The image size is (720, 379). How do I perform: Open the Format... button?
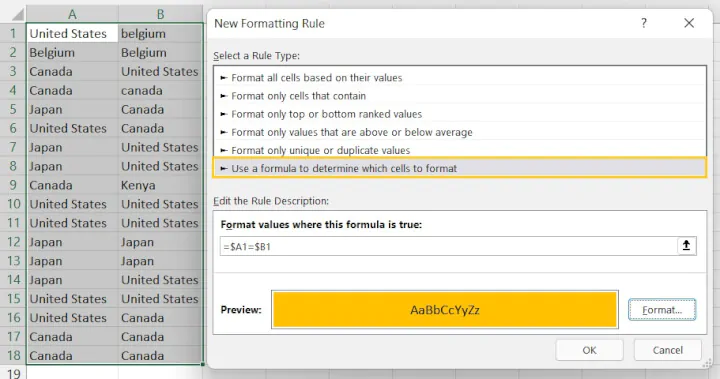click(662, 310)
